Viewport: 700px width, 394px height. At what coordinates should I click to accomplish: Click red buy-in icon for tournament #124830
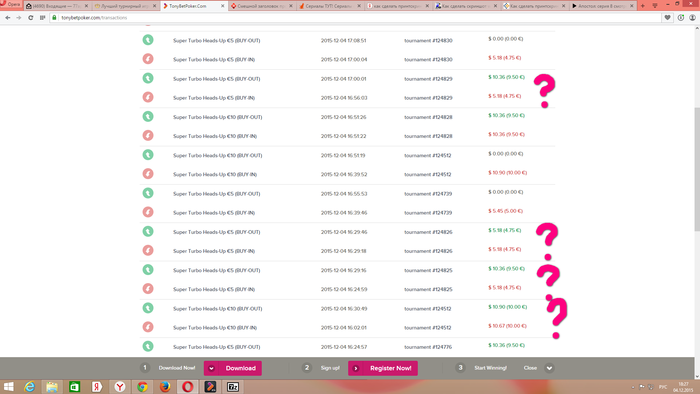tap(148, 59)
